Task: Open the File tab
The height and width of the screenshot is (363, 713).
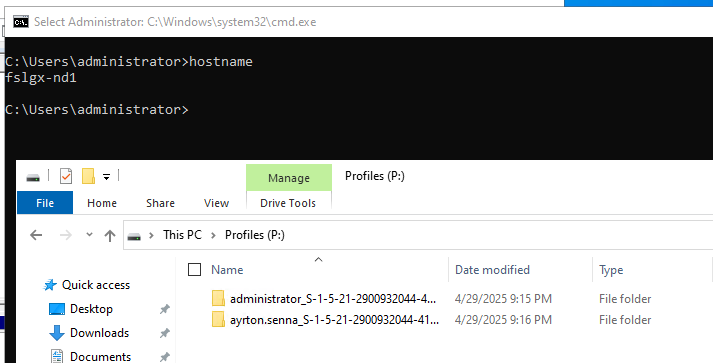Action: 45,203
